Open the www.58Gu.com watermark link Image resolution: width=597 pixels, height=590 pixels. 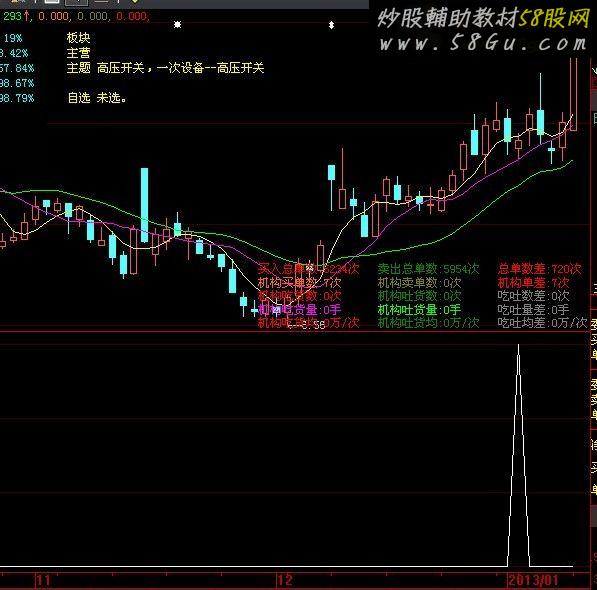[483, 43]
